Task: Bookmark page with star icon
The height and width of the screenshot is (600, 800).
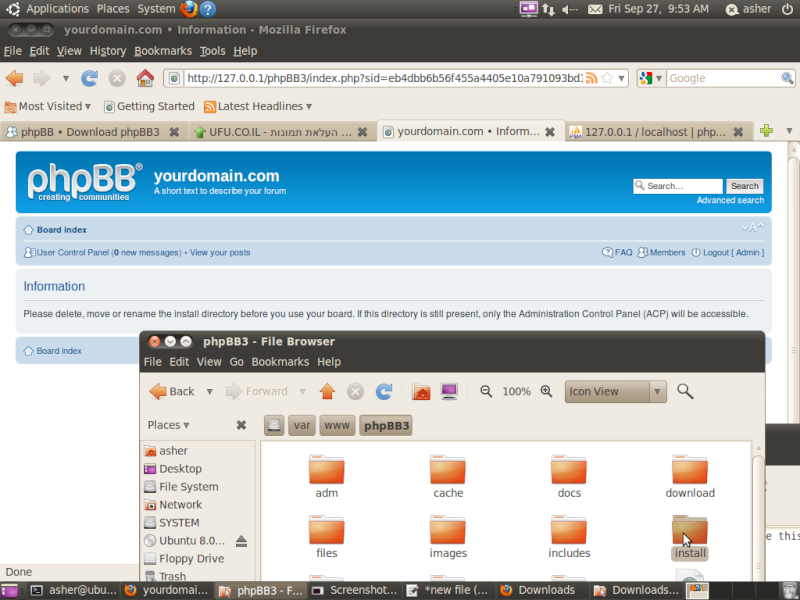Action: (x=607, y=78)
